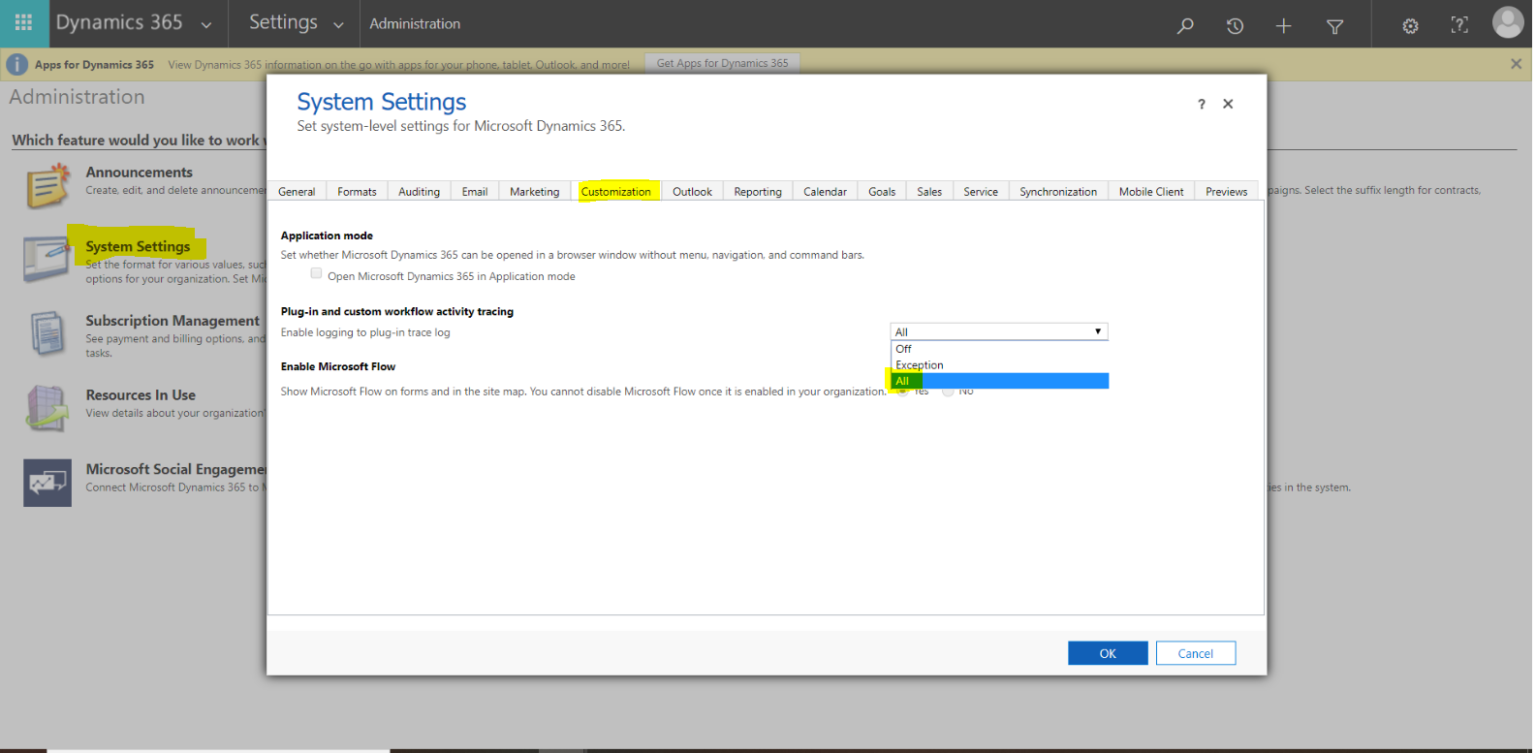Viewport: 1536px width, 753px height.
Task: Open the Synchronization settings tab
Action: 1057,191
